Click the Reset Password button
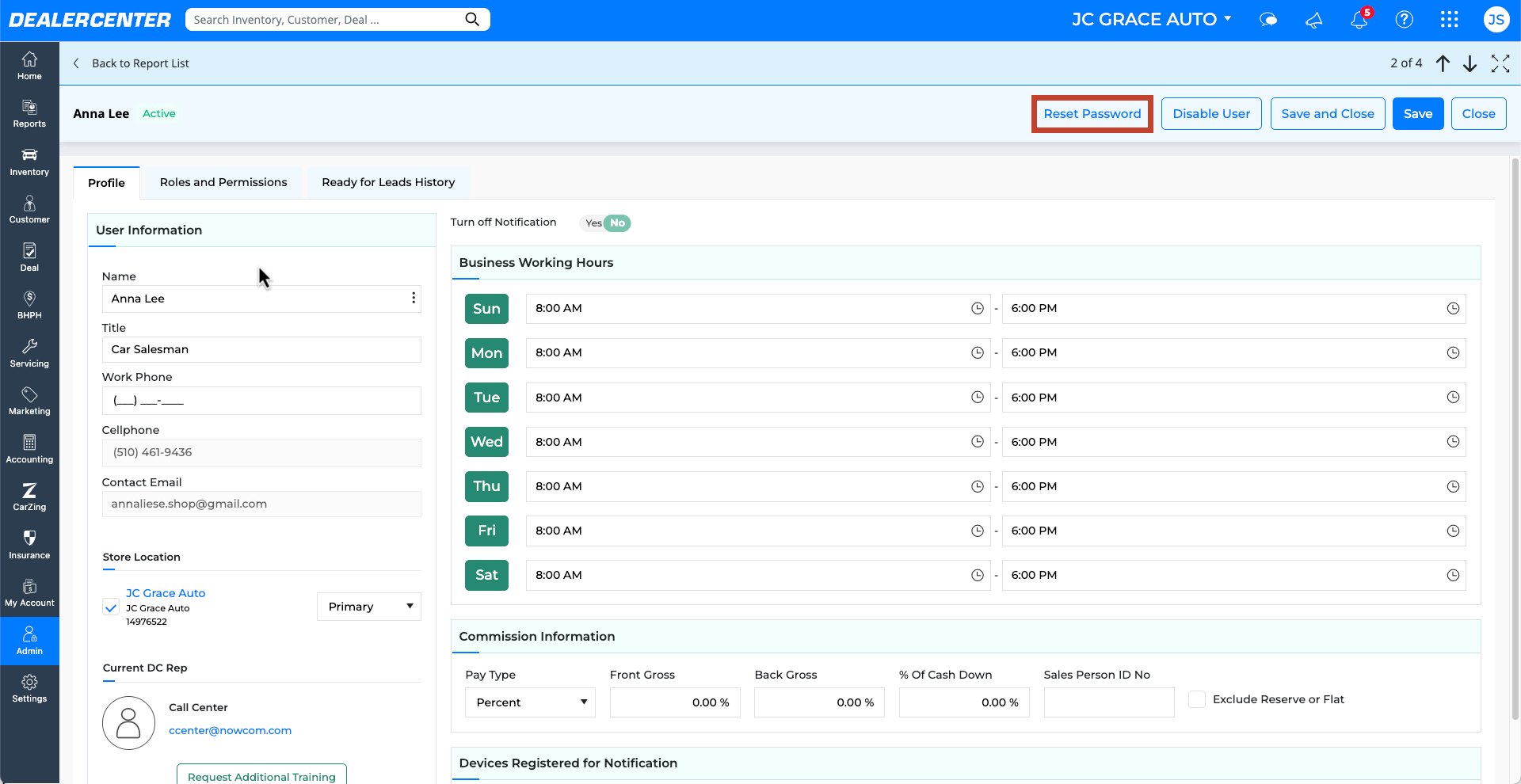This screenshot has height=784, width=1521. point(1092,114)
